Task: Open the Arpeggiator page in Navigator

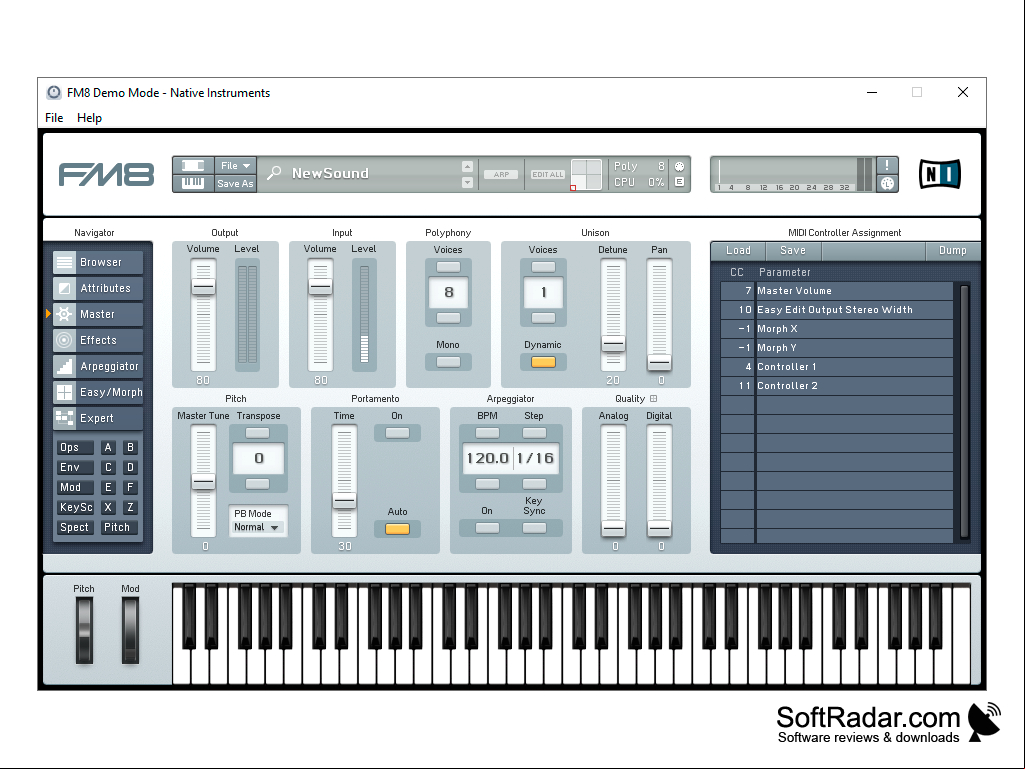Action: (98, 366)
